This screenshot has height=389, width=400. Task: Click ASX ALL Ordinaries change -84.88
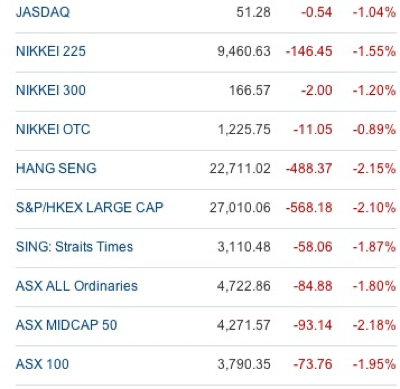[313, 286]
